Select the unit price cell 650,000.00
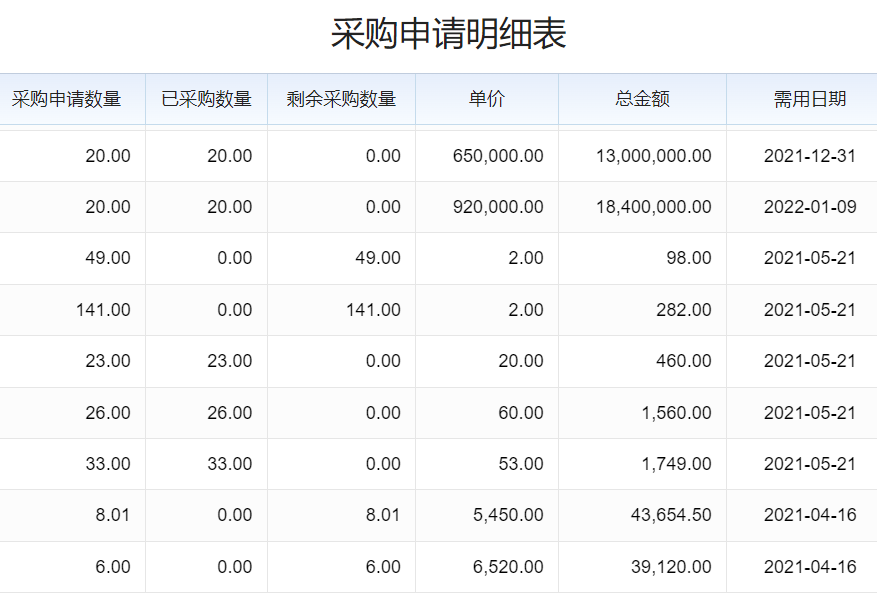 click(498, 156)
